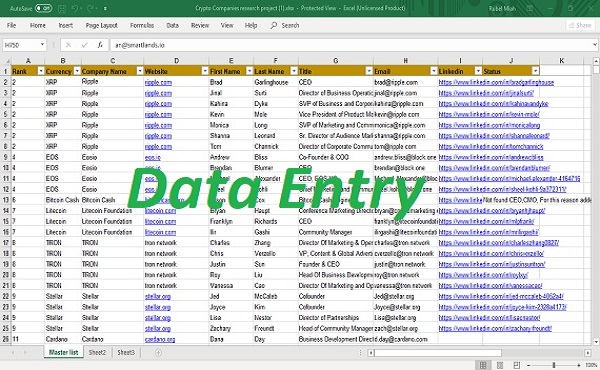The image size is (600, 370).
Task: Select column D header
Action: coord(176,60)
